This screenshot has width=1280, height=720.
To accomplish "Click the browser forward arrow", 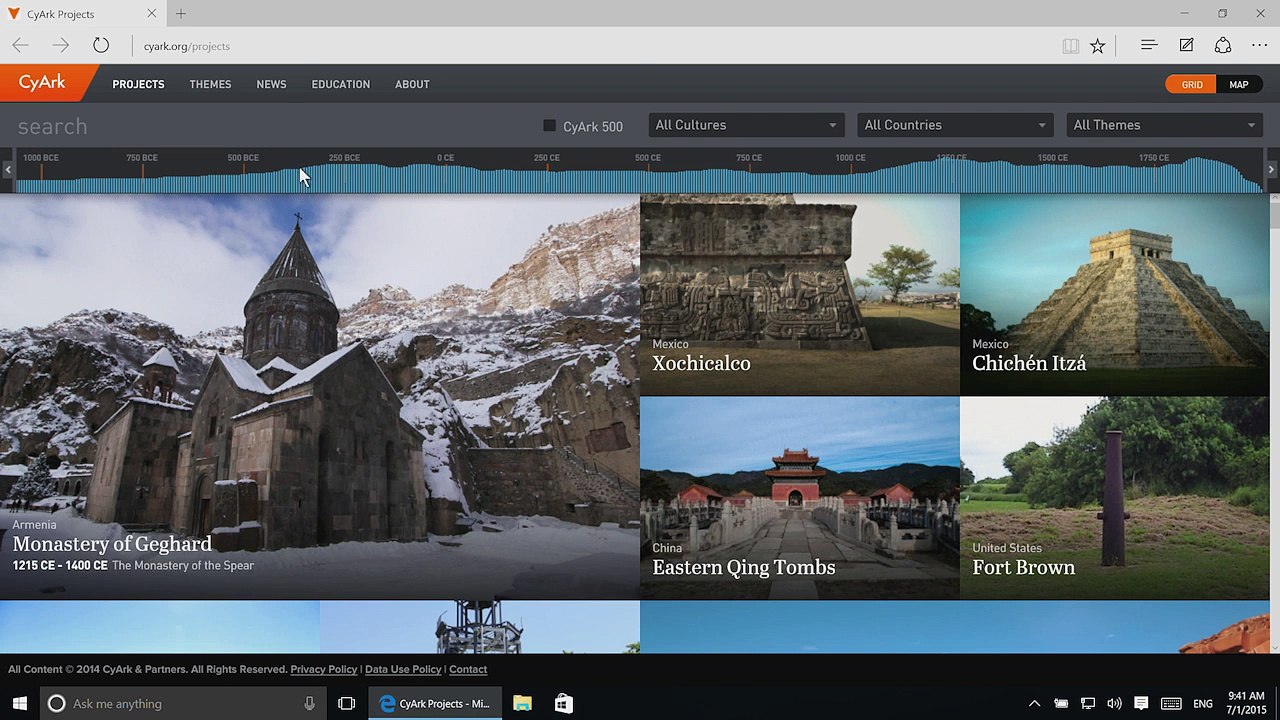I will [61, 45].
